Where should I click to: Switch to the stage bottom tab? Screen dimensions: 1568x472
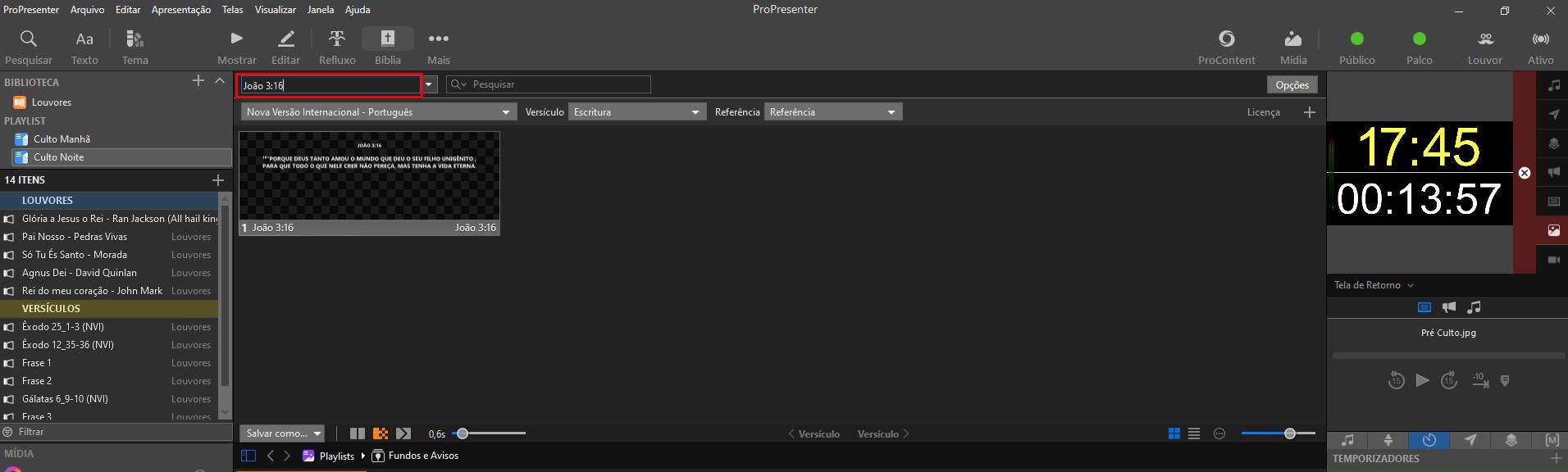pos(1388,440)
